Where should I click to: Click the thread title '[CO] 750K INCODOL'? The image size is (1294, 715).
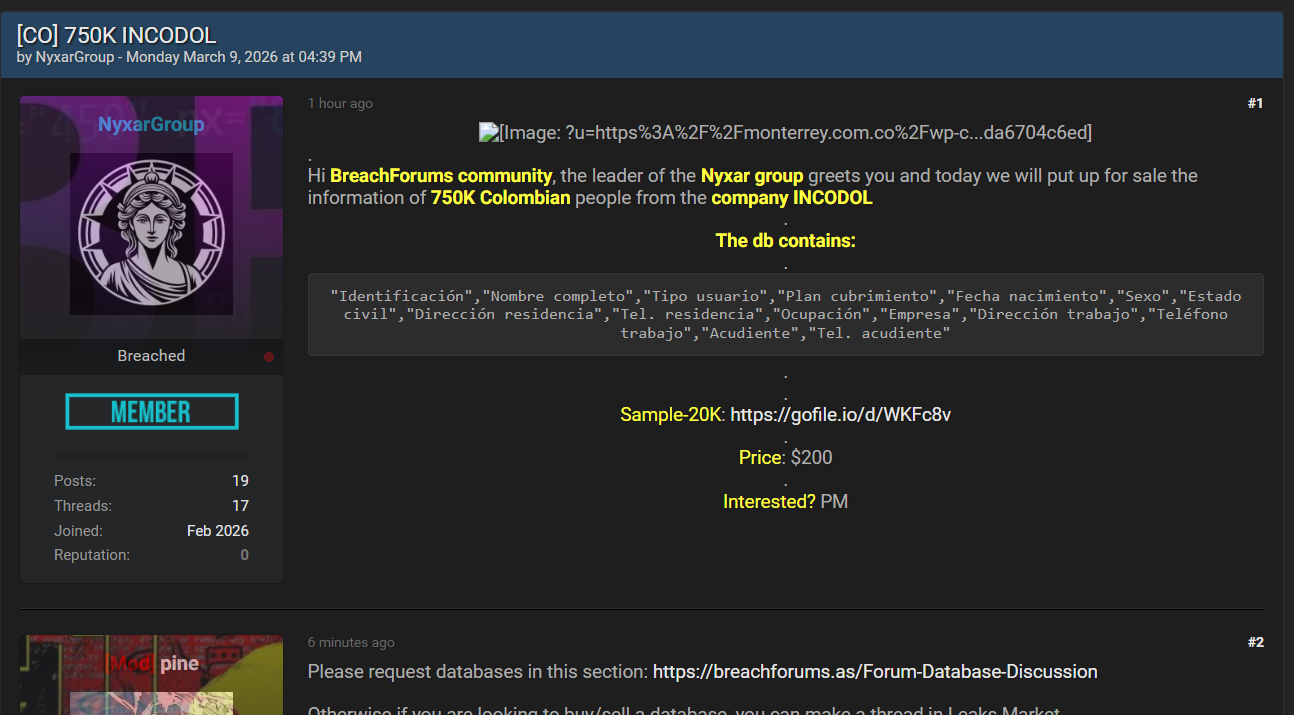[x=116, y=36]
